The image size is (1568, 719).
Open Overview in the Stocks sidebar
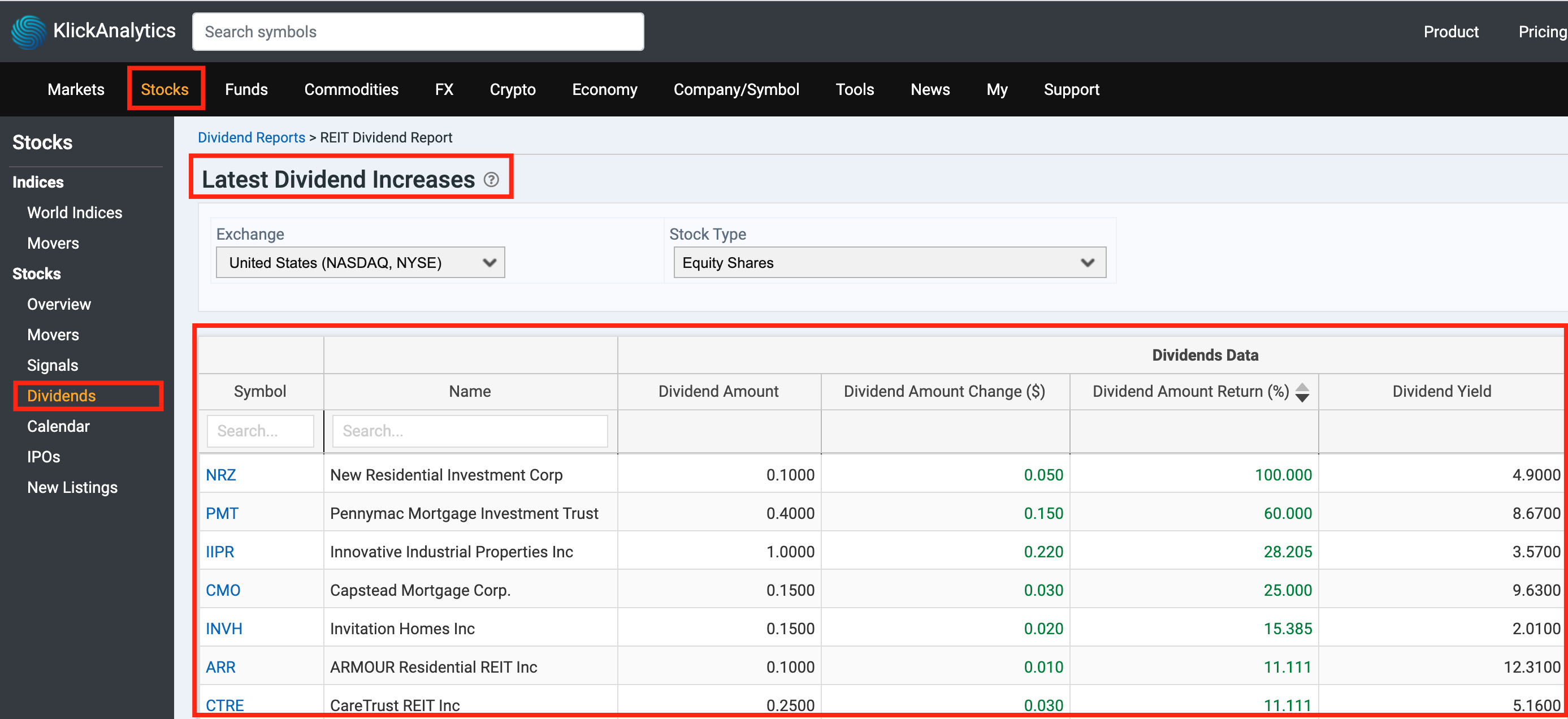[59, 304]
